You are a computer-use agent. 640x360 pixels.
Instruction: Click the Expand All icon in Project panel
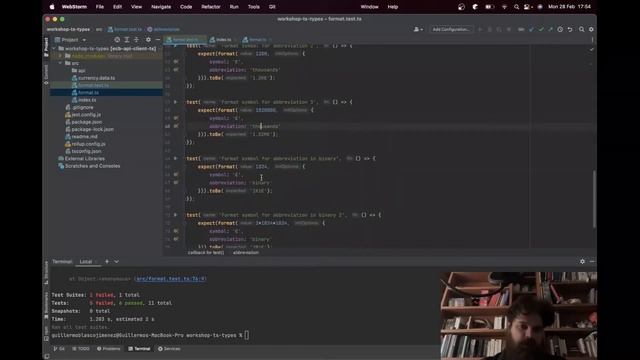tap(127, 40)
